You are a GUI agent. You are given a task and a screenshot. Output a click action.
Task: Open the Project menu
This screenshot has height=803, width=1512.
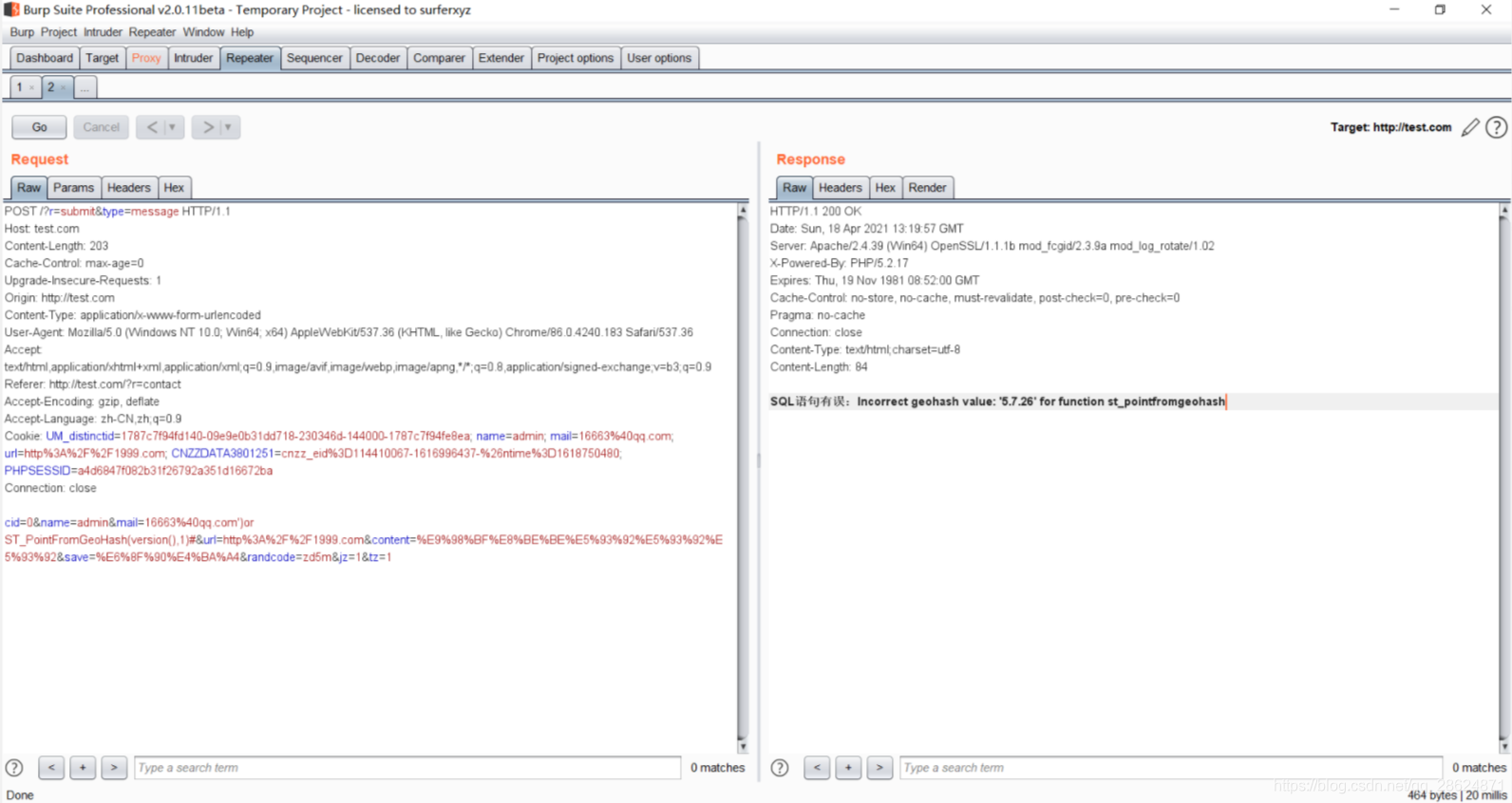click(59, 32)
